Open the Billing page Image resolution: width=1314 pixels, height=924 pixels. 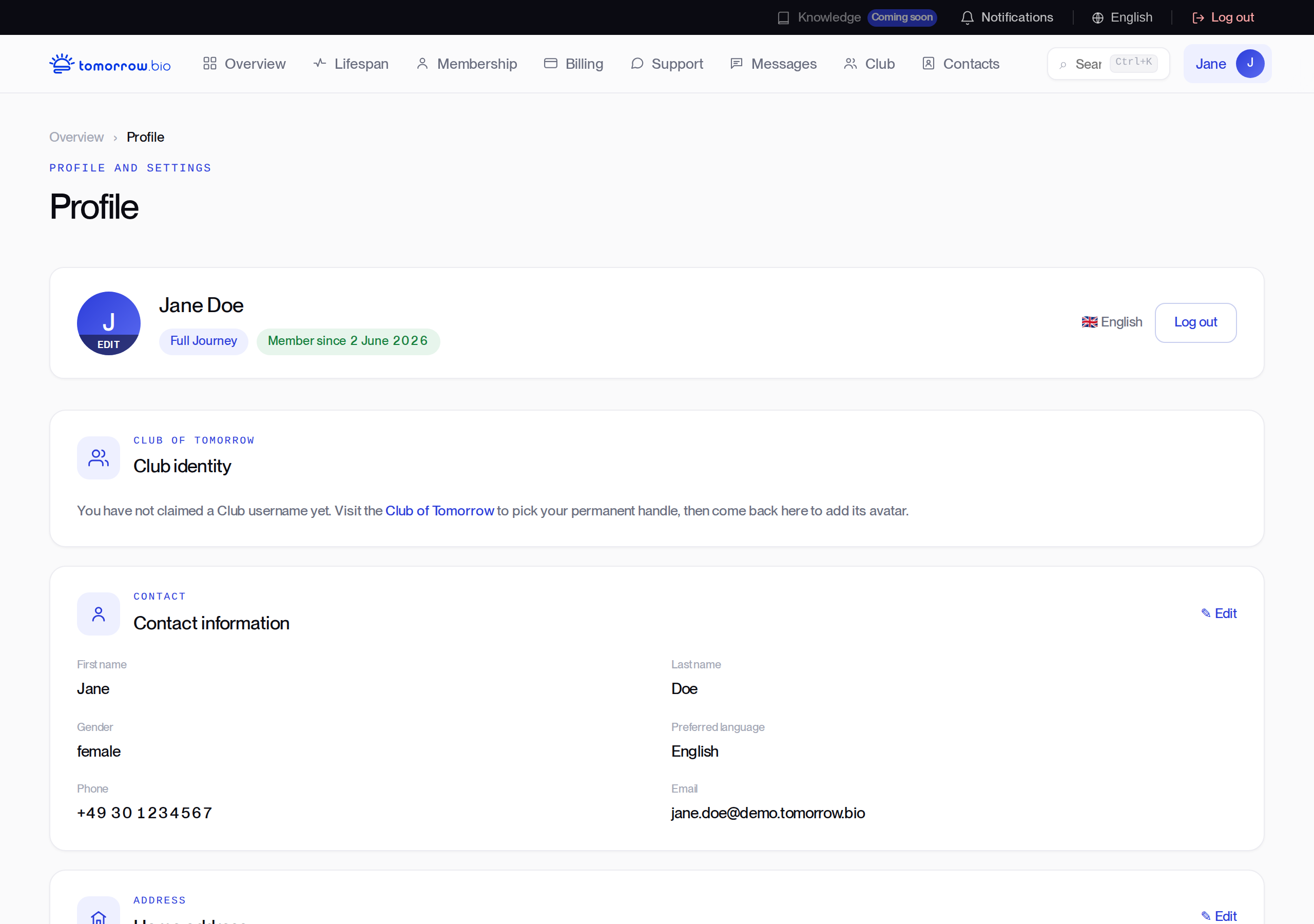coord(573,64)
